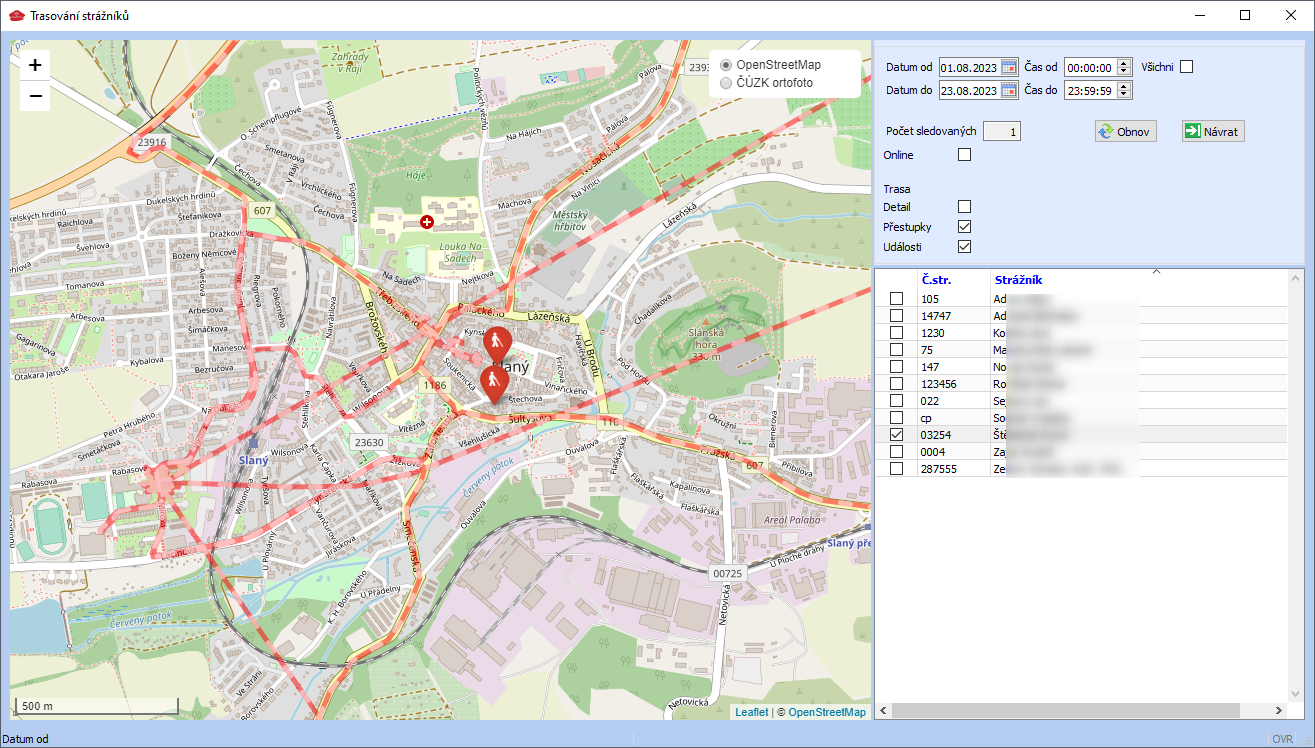Check guard row 1230
The width and height of the screenshot is (1315, 748).
(897, 333)
